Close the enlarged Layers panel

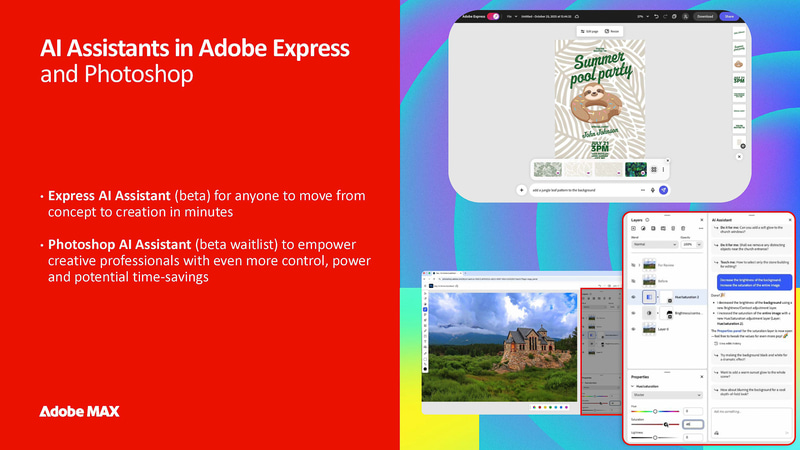[x=702, y=220]
